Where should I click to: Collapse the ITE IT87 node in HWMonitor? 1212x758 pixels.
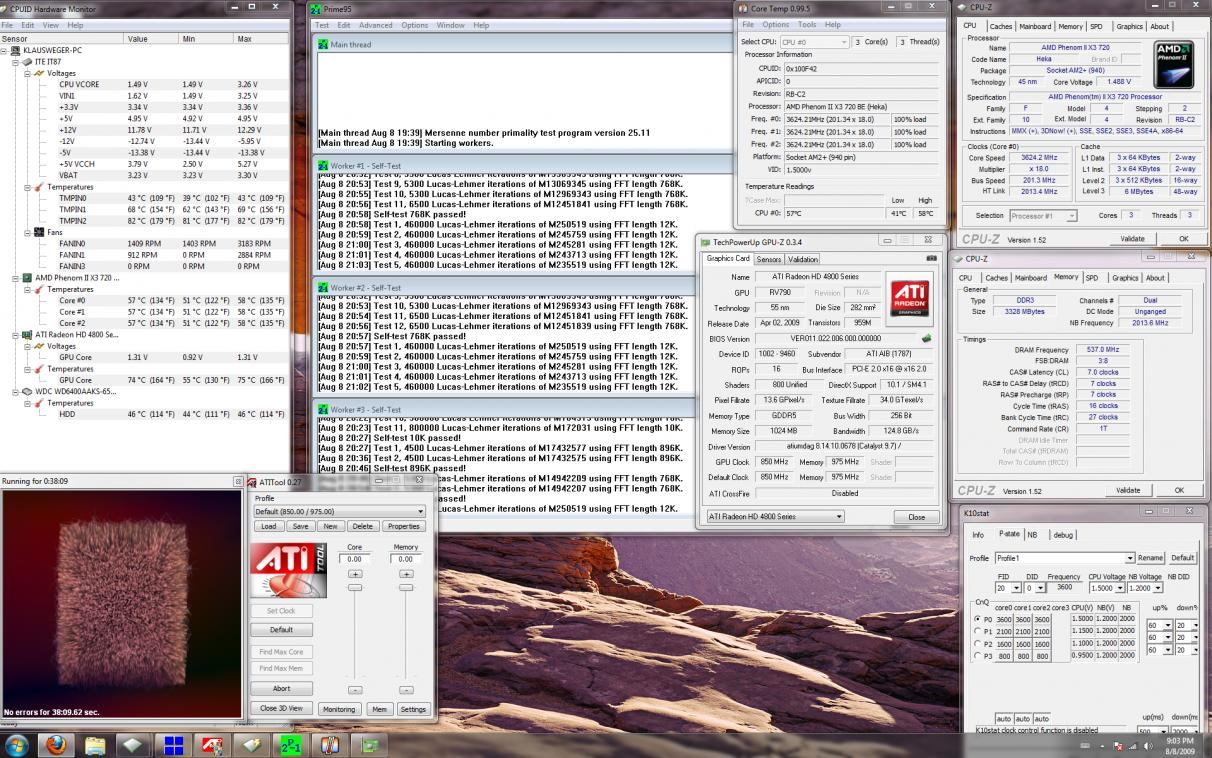pyautogui.click(x=16, y=61)
